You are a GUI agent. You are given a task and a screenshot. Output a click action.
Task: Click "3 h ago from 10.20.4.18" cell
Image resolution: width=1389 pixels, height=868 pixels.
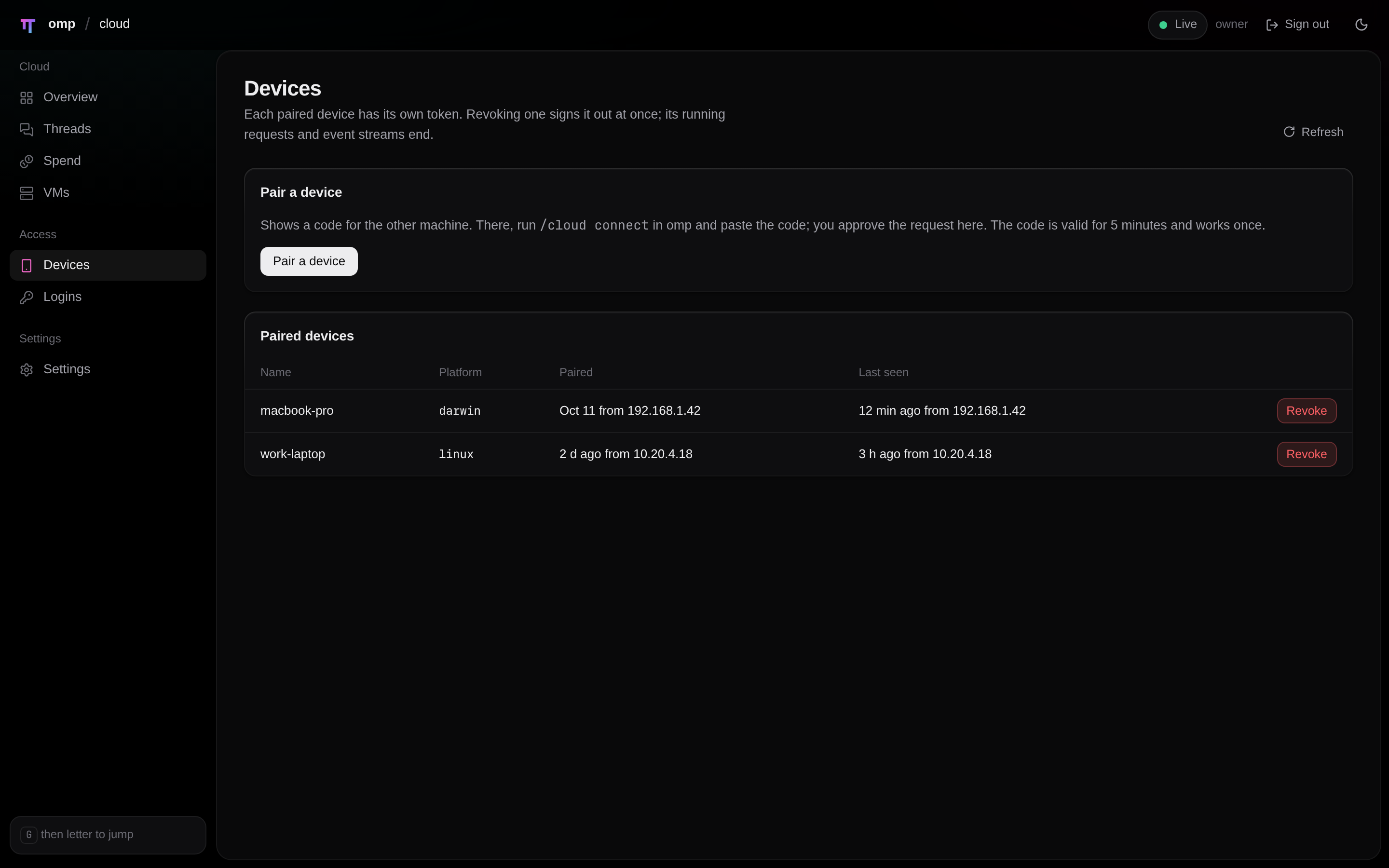(925, 454)
